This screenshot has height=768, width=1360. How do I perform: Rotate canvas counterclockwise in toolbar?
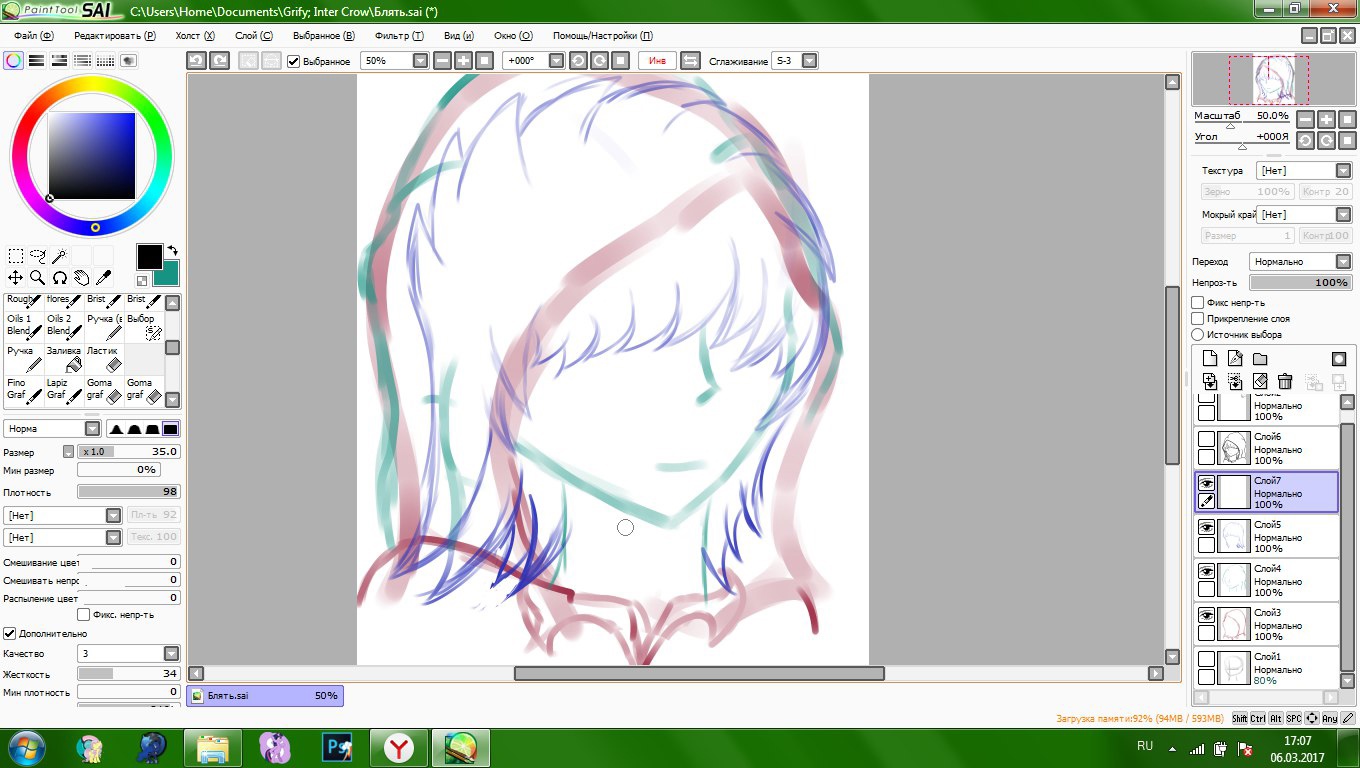point(578,61)
